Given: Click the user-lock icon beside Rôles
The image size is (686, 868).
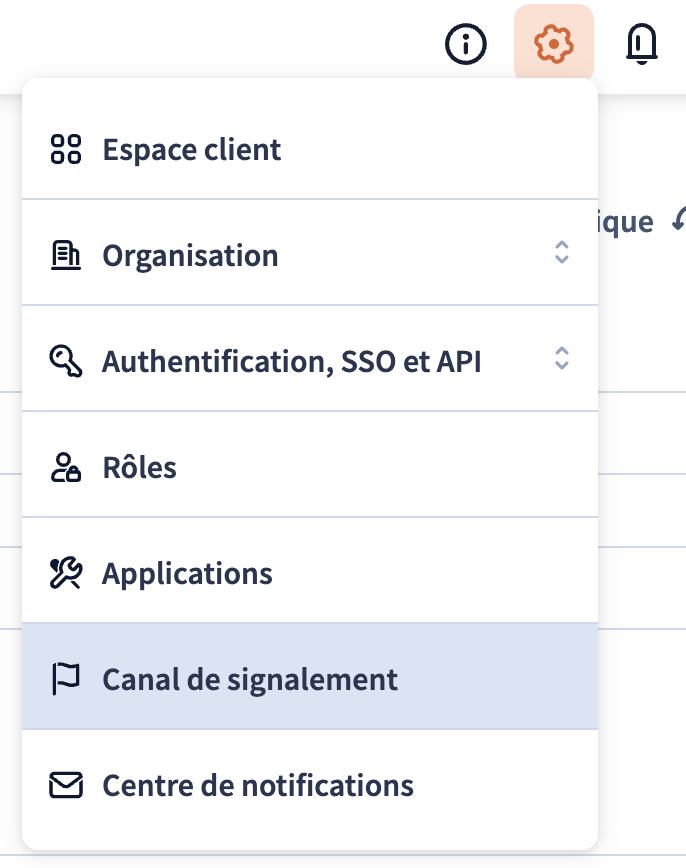Looking at the screenshot, I should click(x=66, y=467).
